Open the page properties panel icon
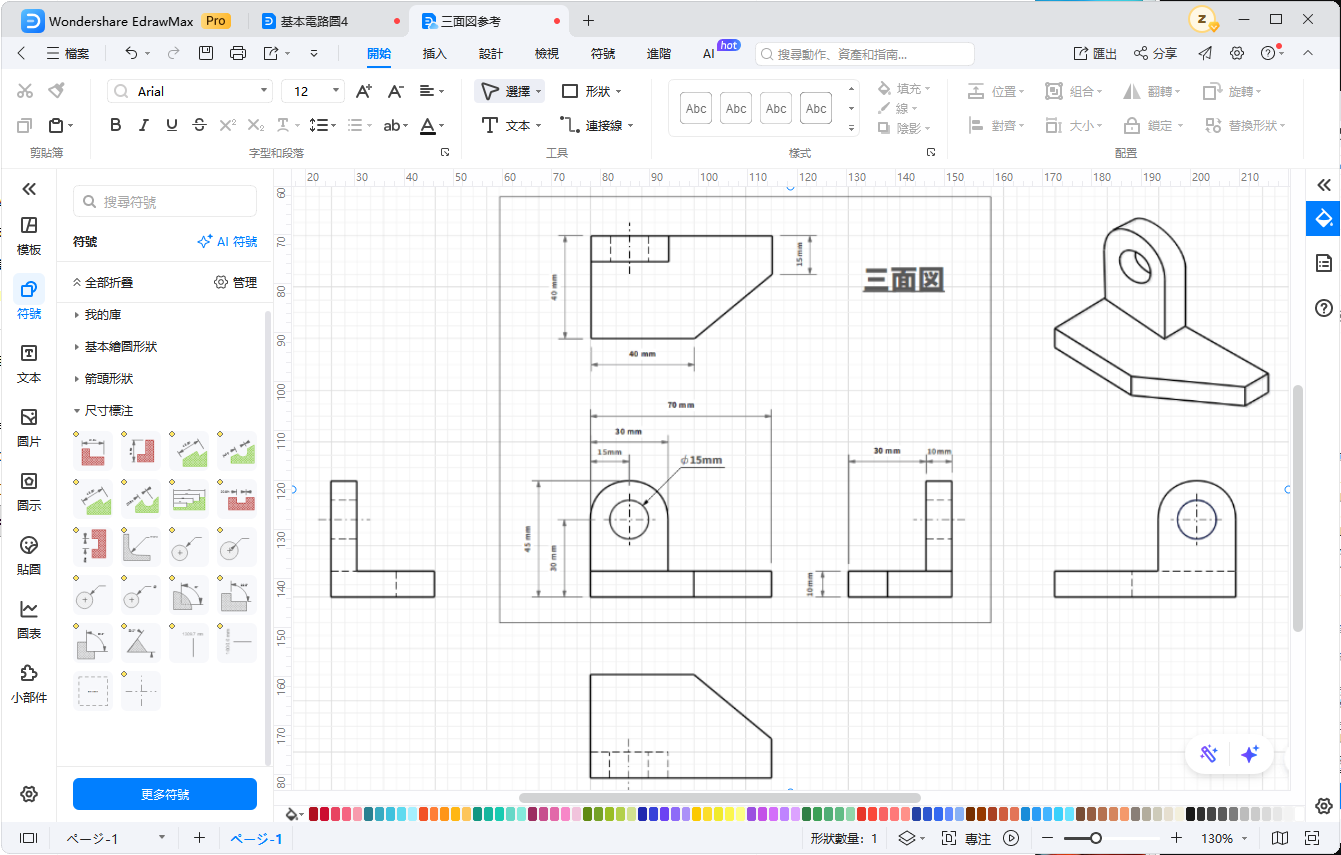 coord(1323,263)
